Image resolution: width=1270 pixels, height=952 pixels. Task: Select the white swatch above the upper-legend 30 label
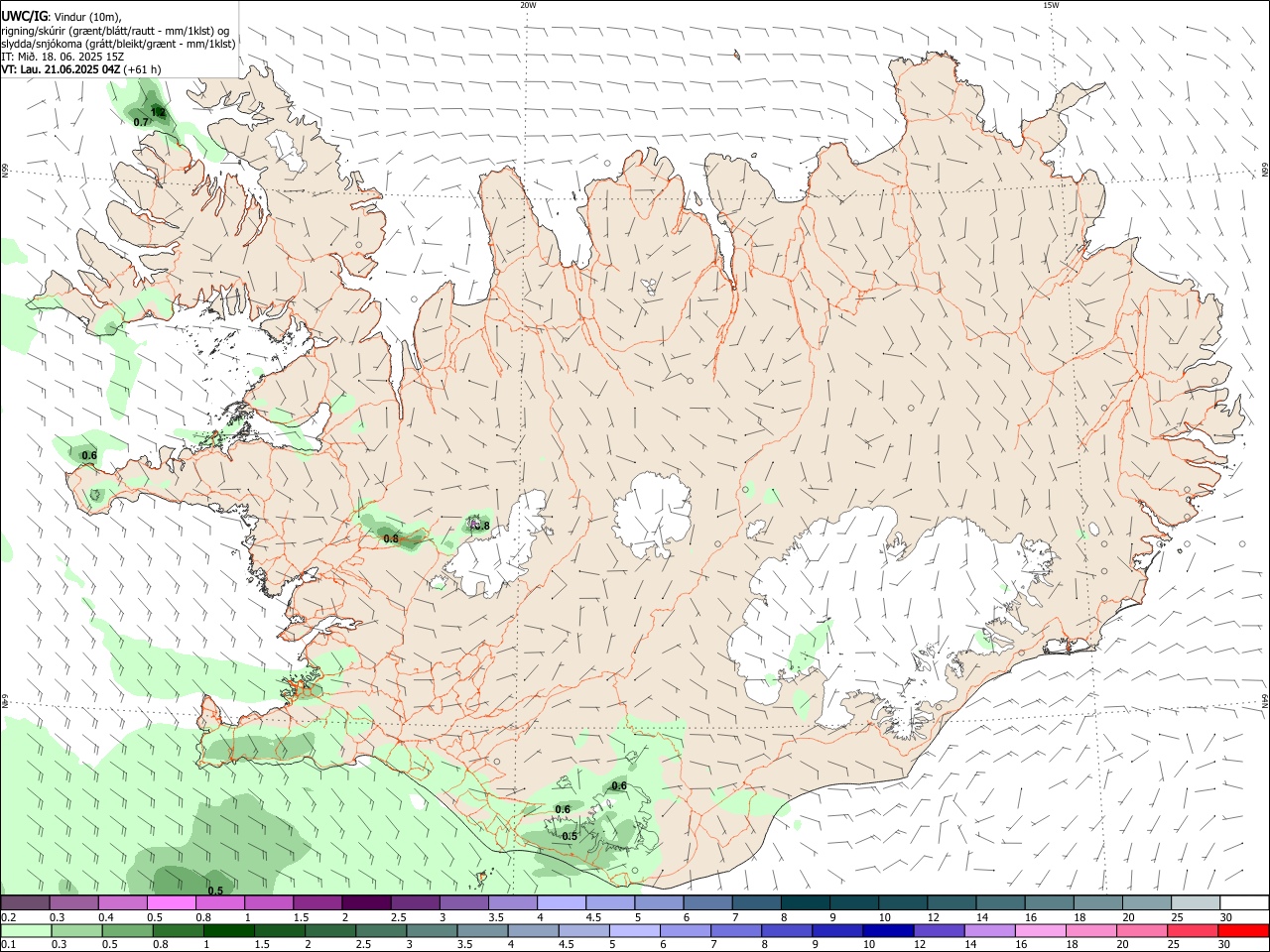click(x=1244, y=902)
